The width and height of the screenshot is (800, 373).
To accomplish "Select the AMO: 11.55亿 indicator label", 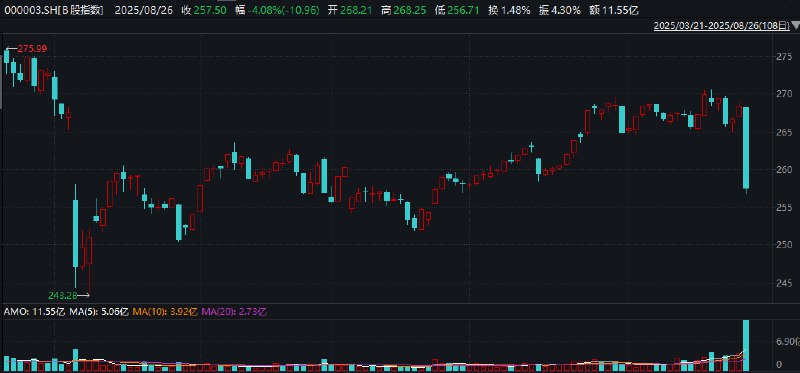I will (35, 312).
